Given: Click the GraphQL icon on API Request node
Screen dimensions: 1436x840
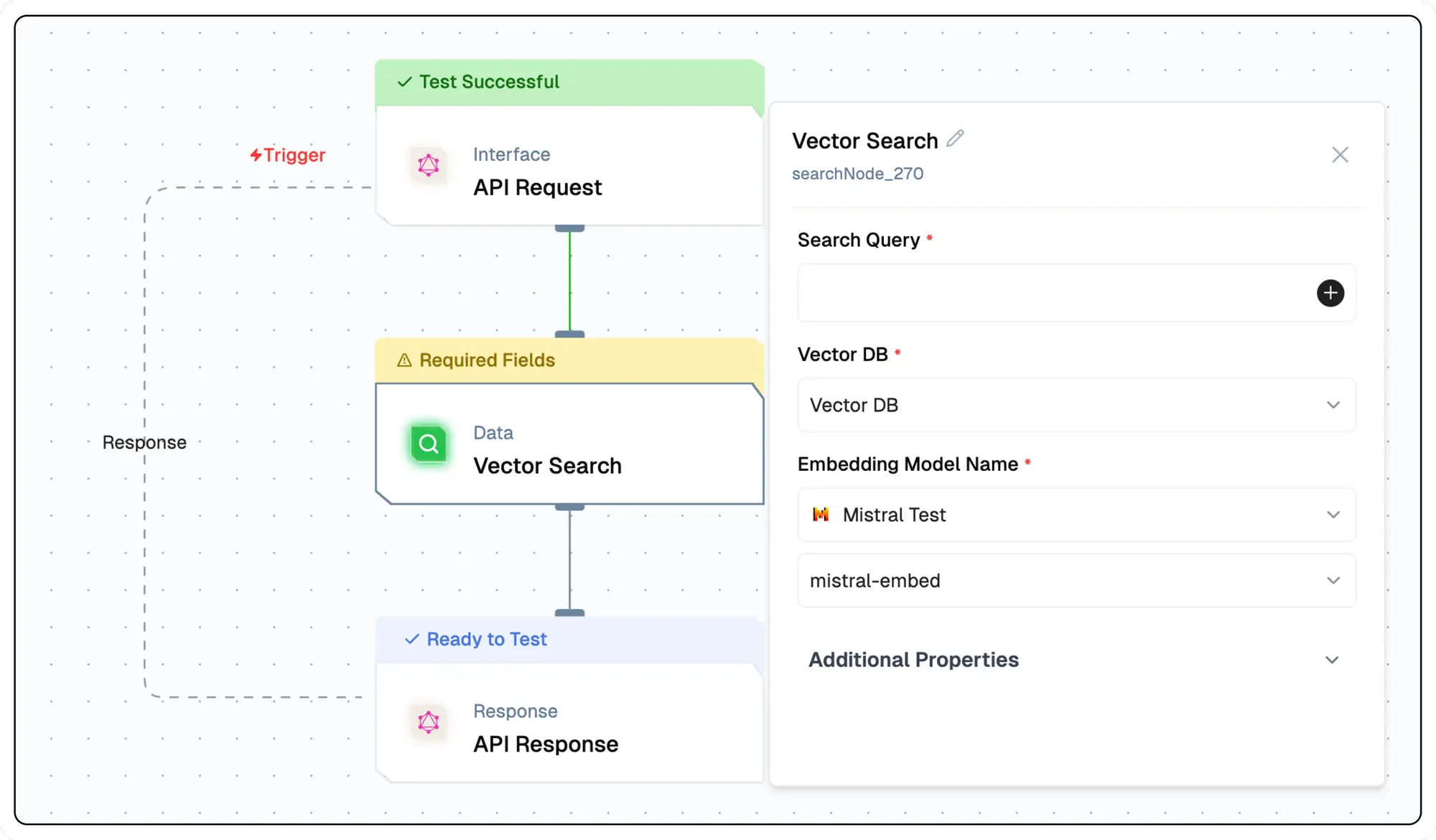Looking at the screenshot, I should pos(429,165).
